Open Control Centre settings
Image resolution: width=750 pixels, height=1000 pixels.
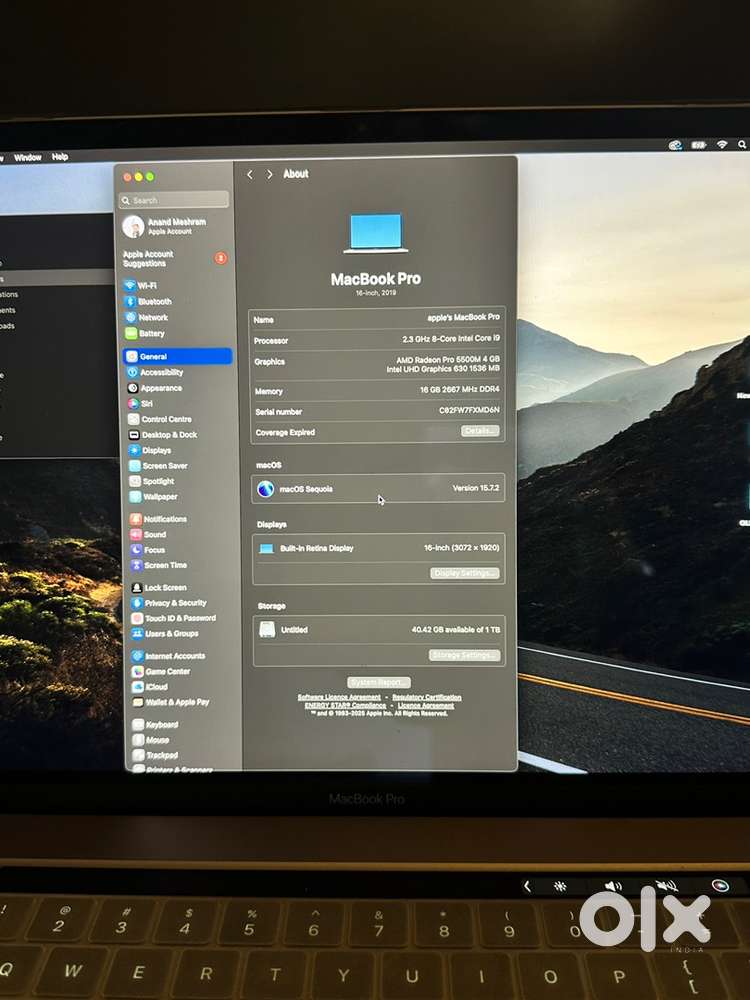pos(166,419)
